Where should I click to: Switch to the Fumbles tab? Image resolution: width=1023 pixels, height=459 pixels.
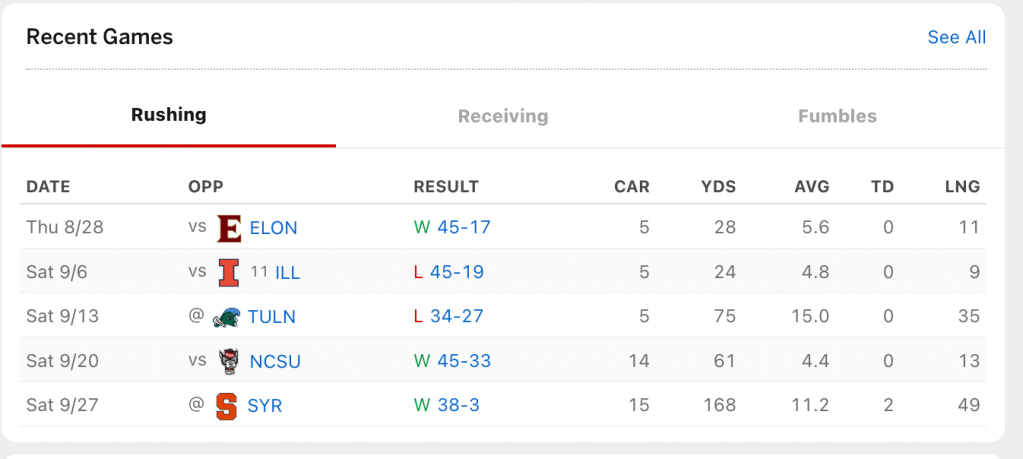837,116
